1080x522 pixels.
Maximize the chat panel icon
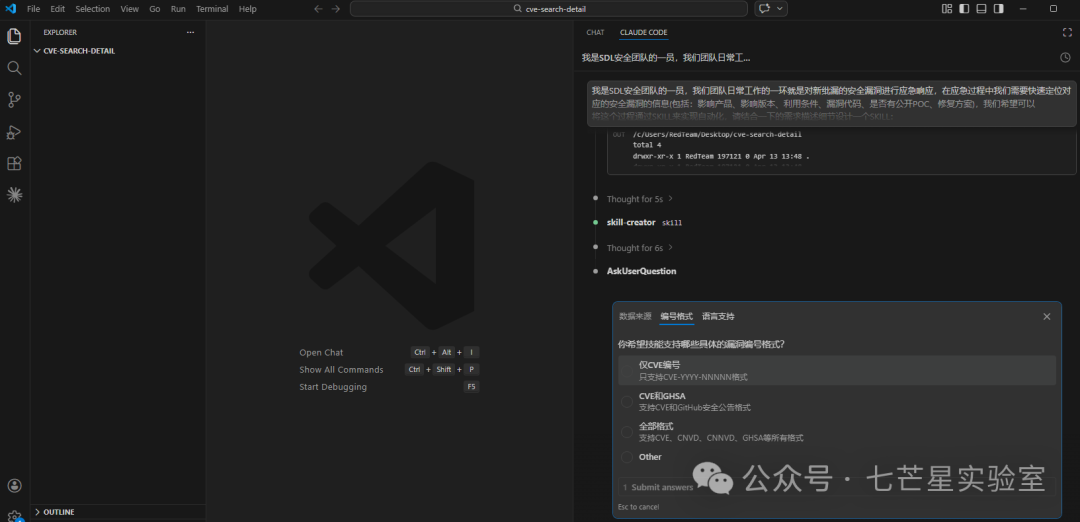click(1067, 32)
